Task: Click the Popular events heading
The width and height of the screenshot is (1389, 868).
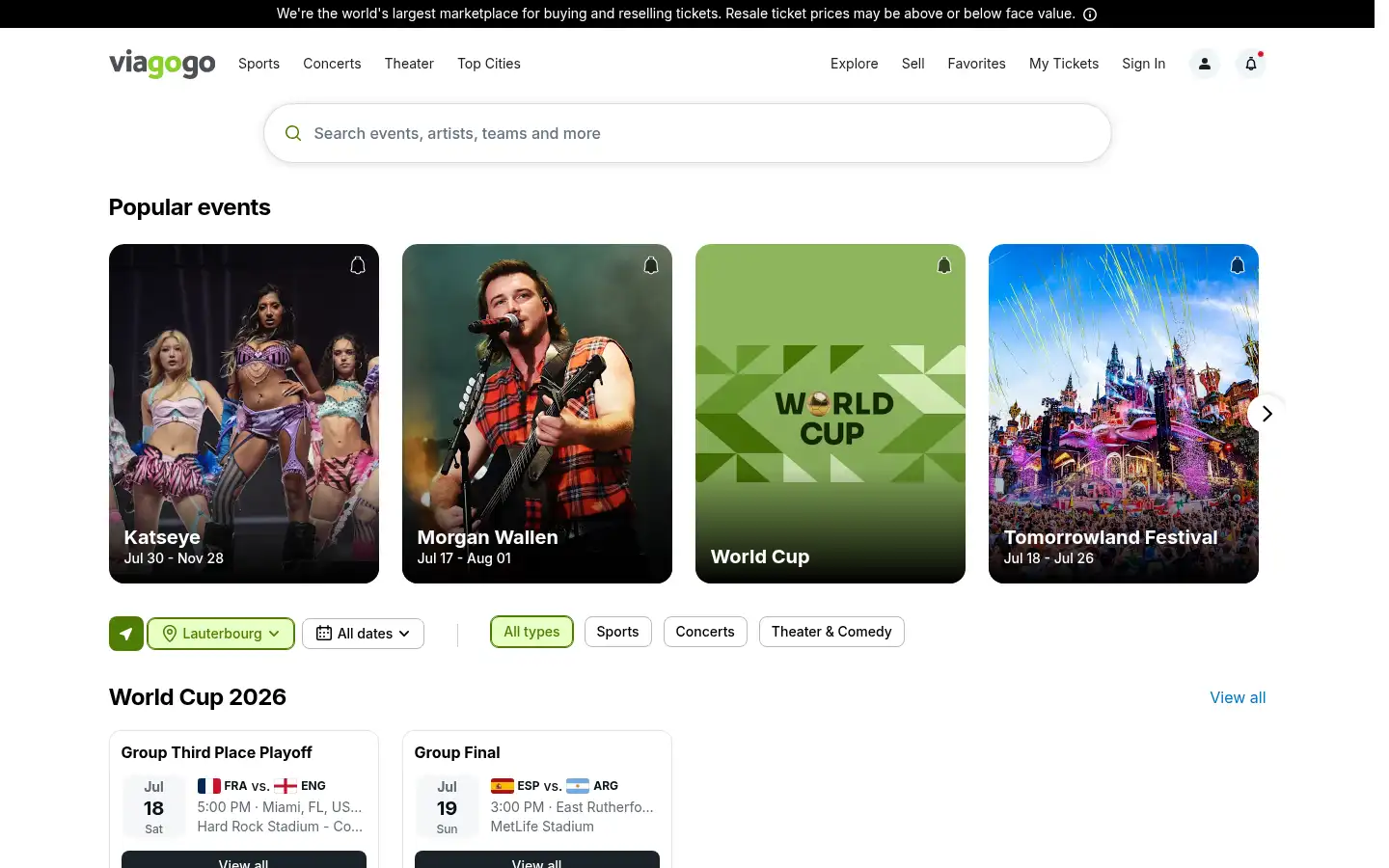Action: 190,207
